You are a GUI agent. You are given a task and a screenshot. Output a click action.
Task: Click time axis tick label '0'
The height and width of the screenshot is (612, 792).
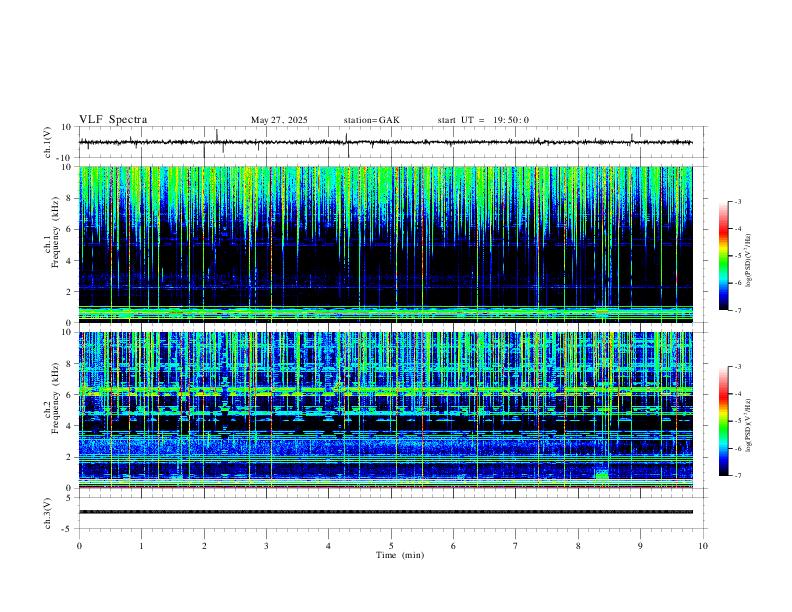coord(79,546)
